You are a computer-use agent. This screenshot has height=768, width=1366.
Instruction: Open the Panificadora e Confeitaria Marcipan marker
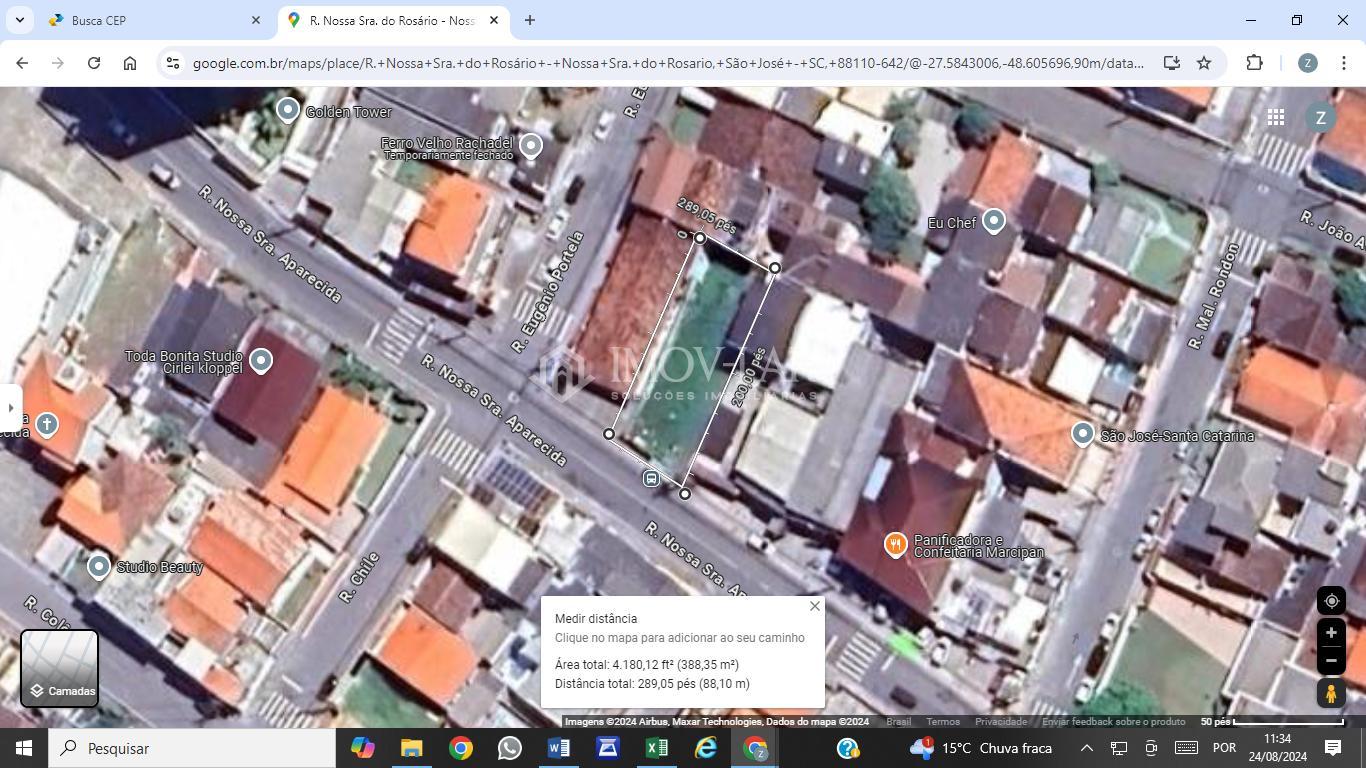point(895,544)
